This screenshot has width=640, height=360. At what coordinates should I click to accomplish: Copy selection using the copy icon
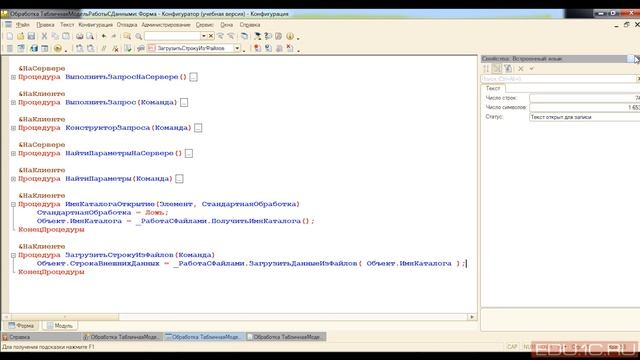pos(55,36)
